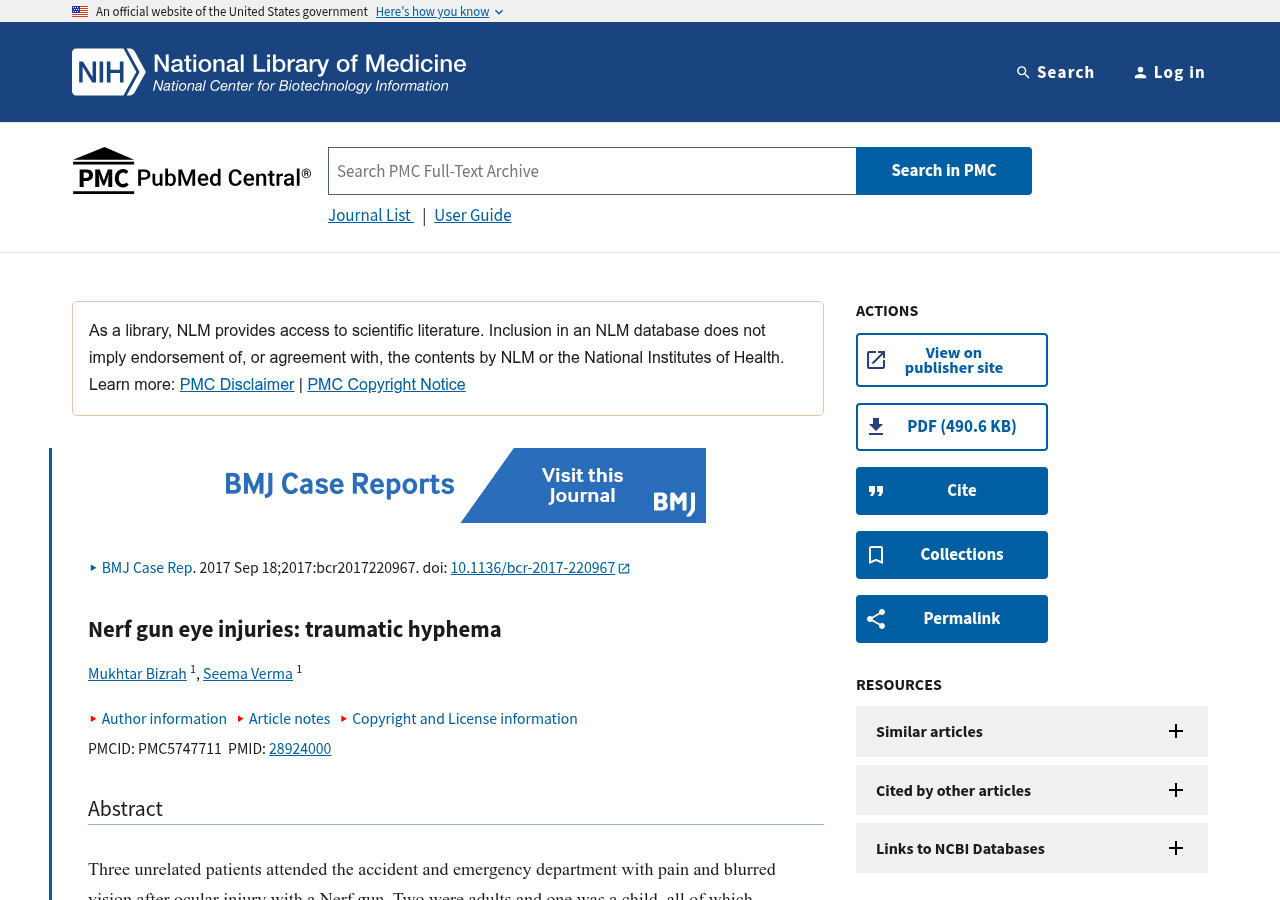Screen dimensions: 1280x900
Task: Click plus icon for Links to NCBI Databases
Action: [1177, 848]
